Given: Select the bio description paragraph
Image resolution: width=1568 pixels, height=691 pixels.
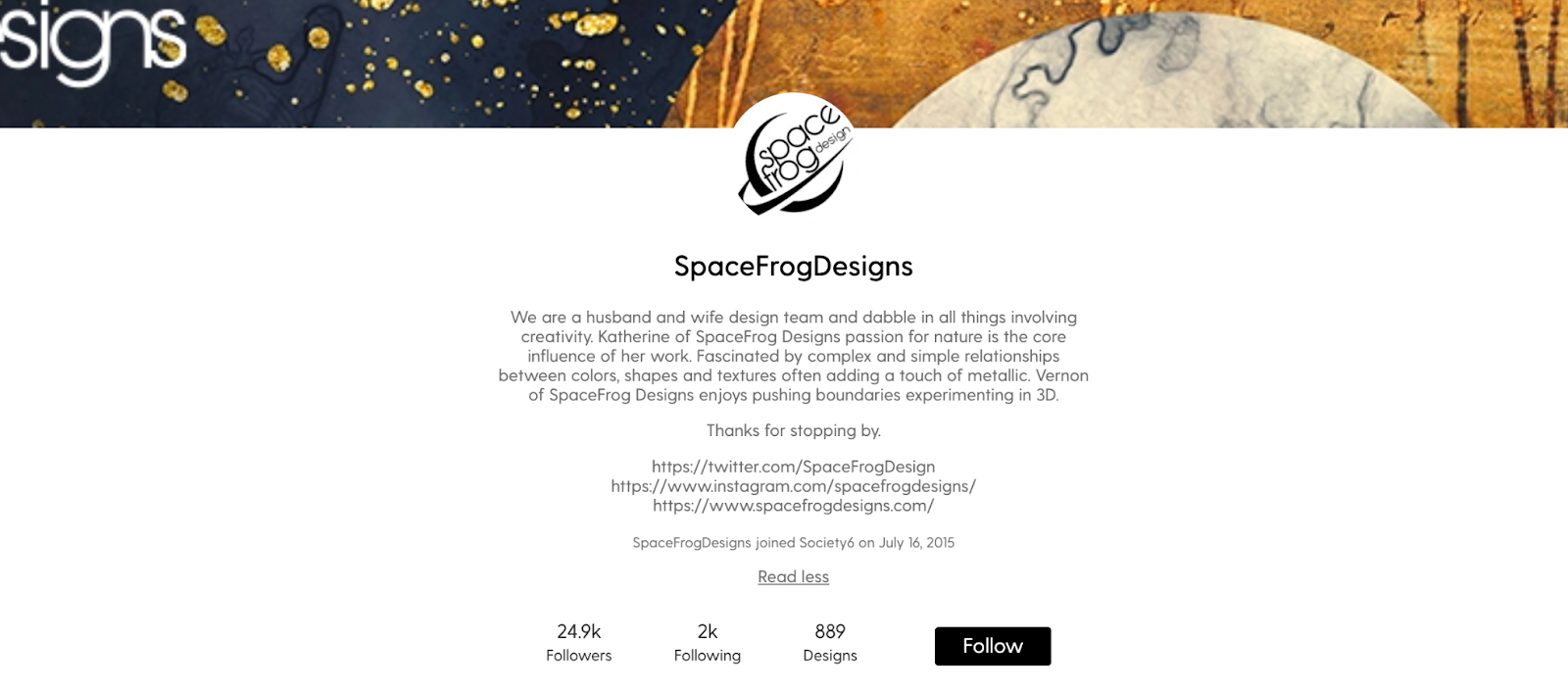Looking at the screenshot, I should tap(793, 356).
